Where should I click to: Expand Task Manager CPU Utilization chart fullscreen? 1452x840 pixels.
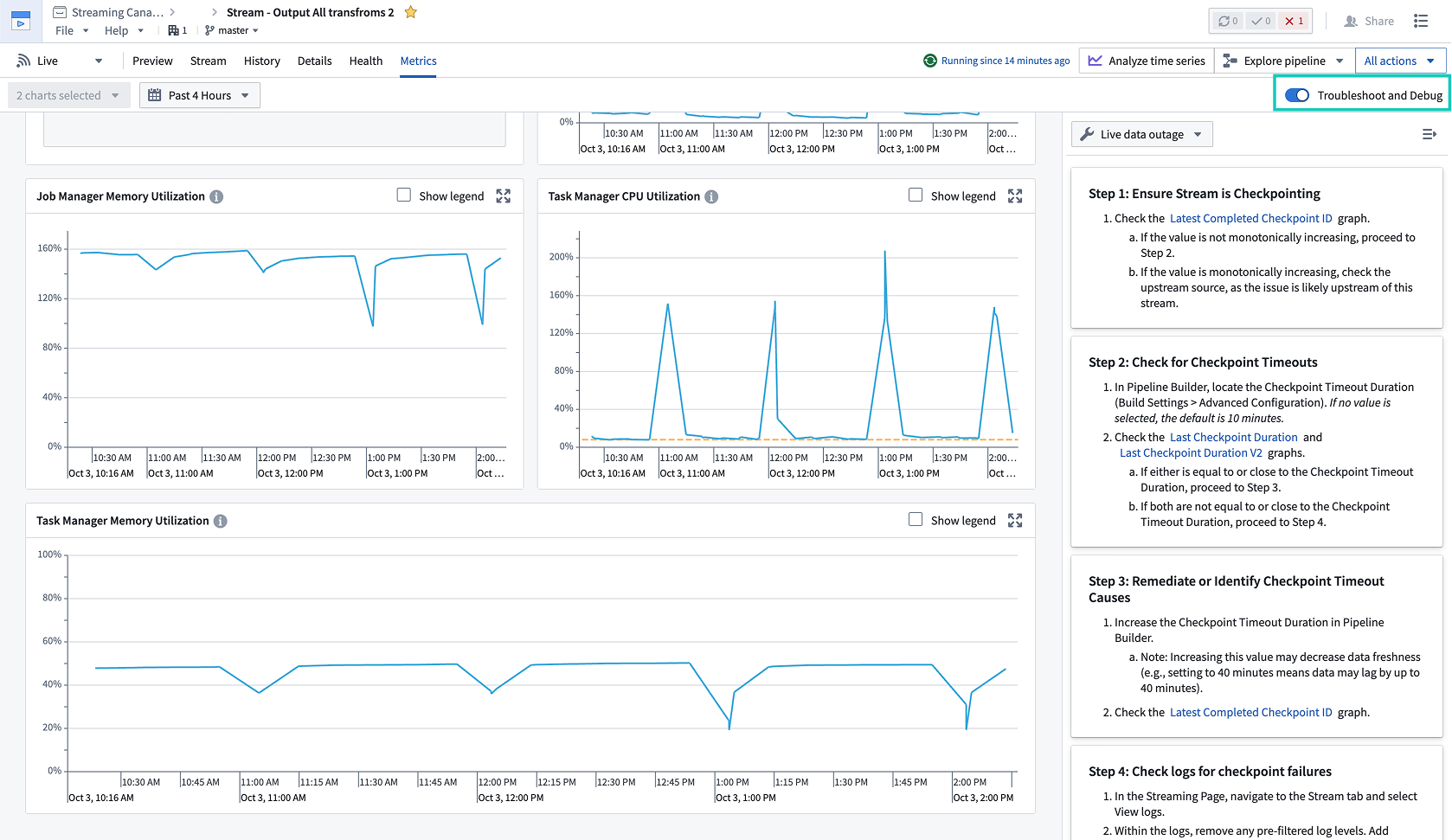(1015, 196)
